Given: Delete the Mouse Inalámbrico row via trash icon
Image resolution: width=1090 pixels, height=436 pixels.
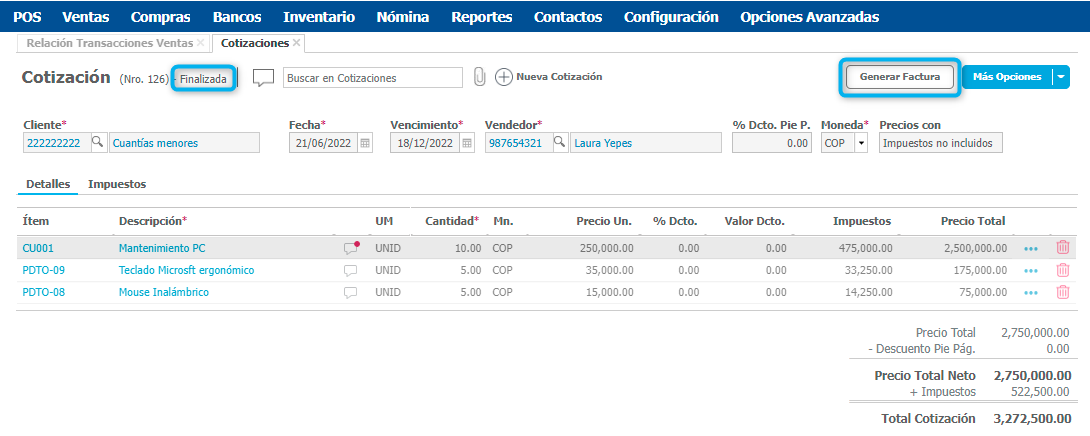Looking at the screenshot, I should point(1062,293).
